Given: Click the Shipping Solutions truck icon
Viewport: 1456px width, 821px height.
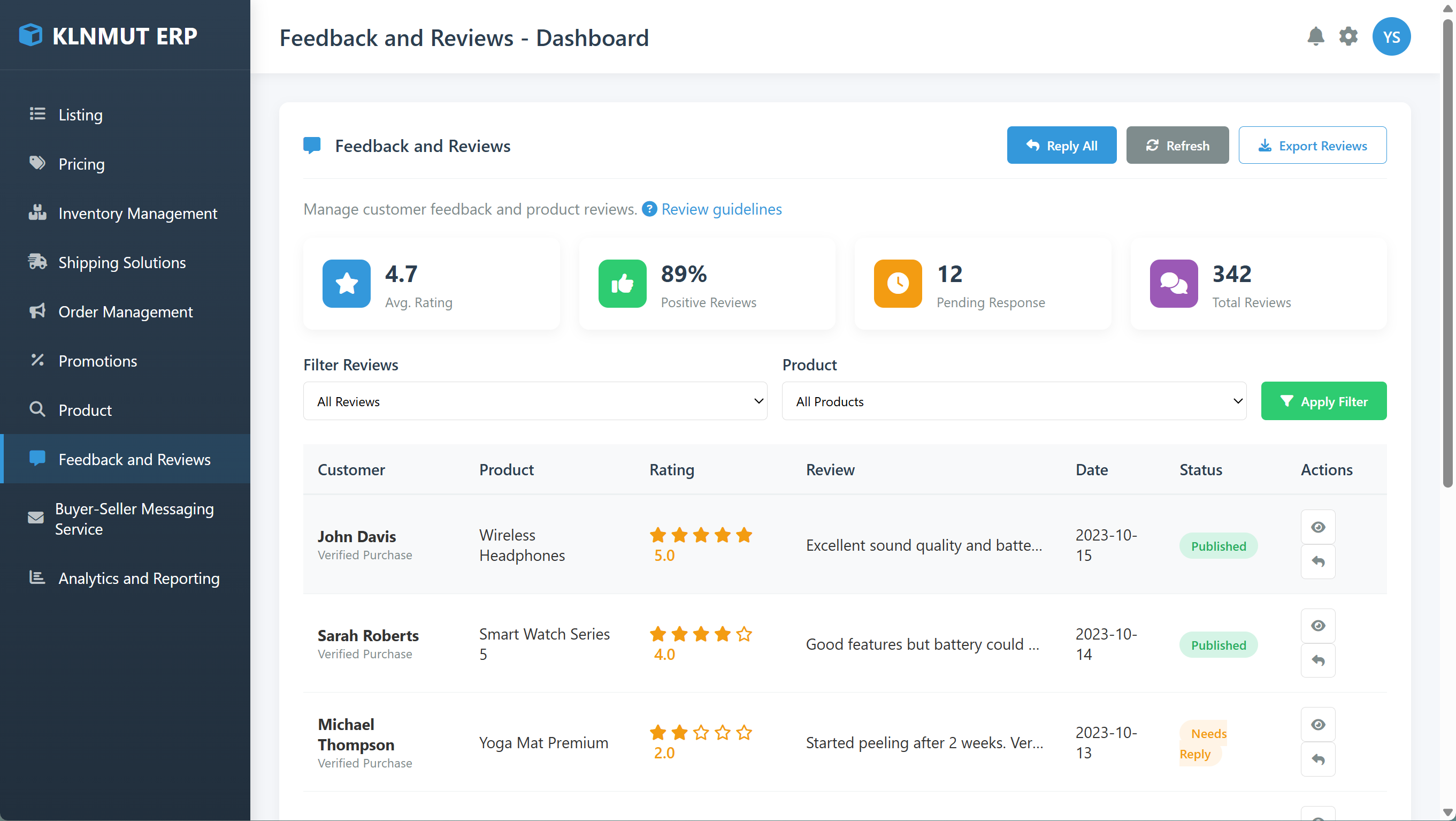Looking at the screenshot, I should (x=37, y=262).
